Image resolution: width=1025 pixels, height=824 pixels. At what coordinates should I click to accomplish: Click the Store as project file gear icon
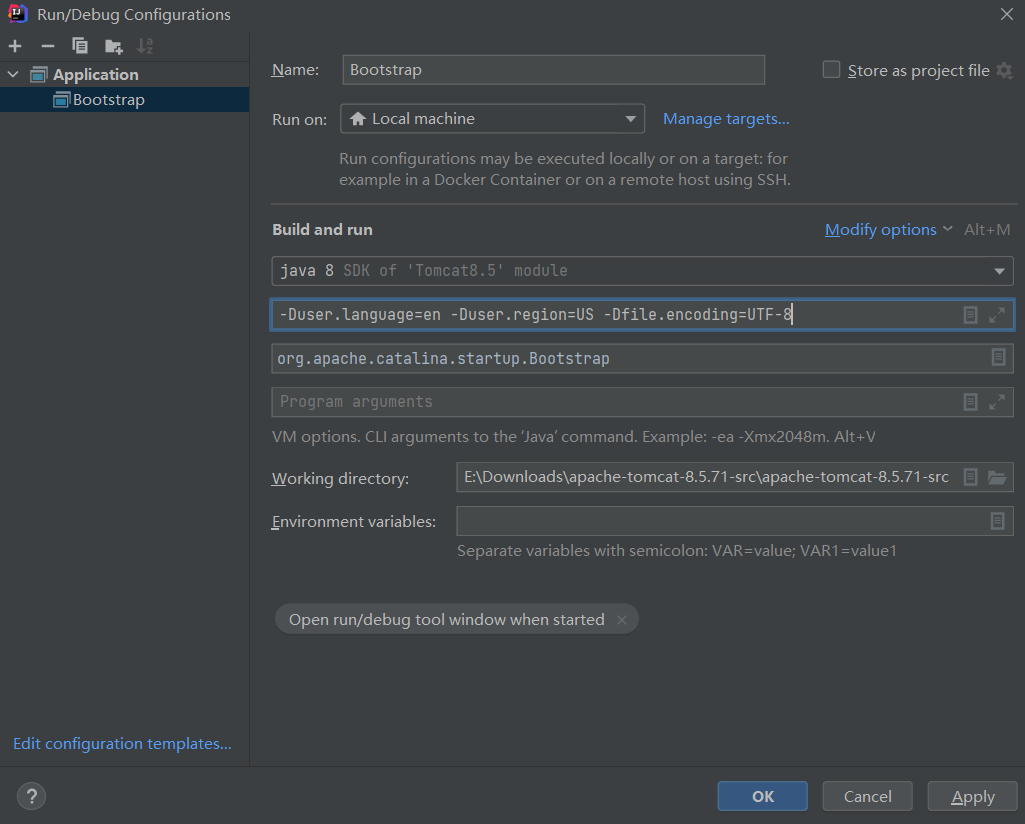1004,70
